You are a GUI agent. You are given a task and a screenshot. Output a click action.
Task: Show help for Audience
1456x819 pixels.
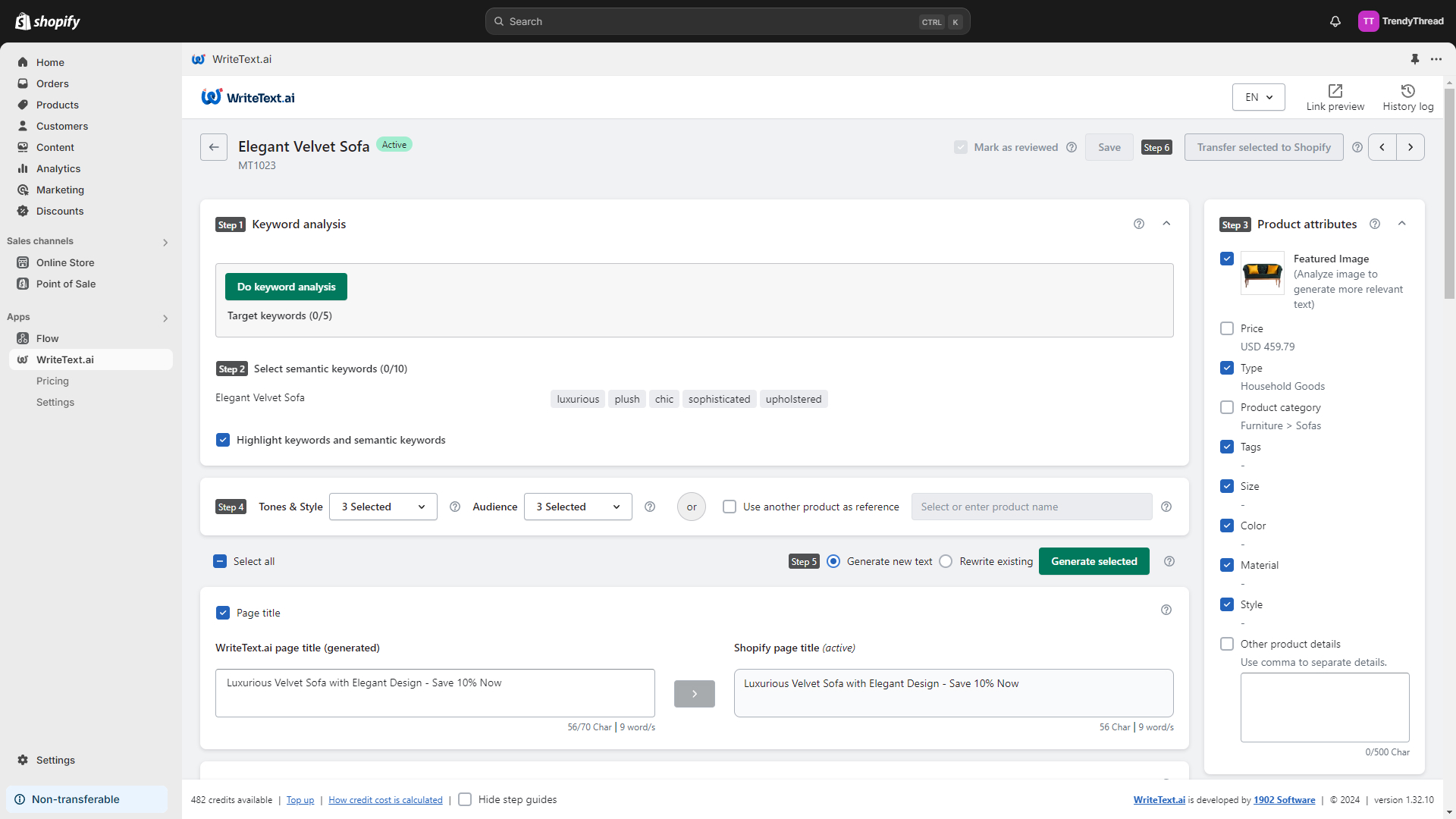pos(650,507)
